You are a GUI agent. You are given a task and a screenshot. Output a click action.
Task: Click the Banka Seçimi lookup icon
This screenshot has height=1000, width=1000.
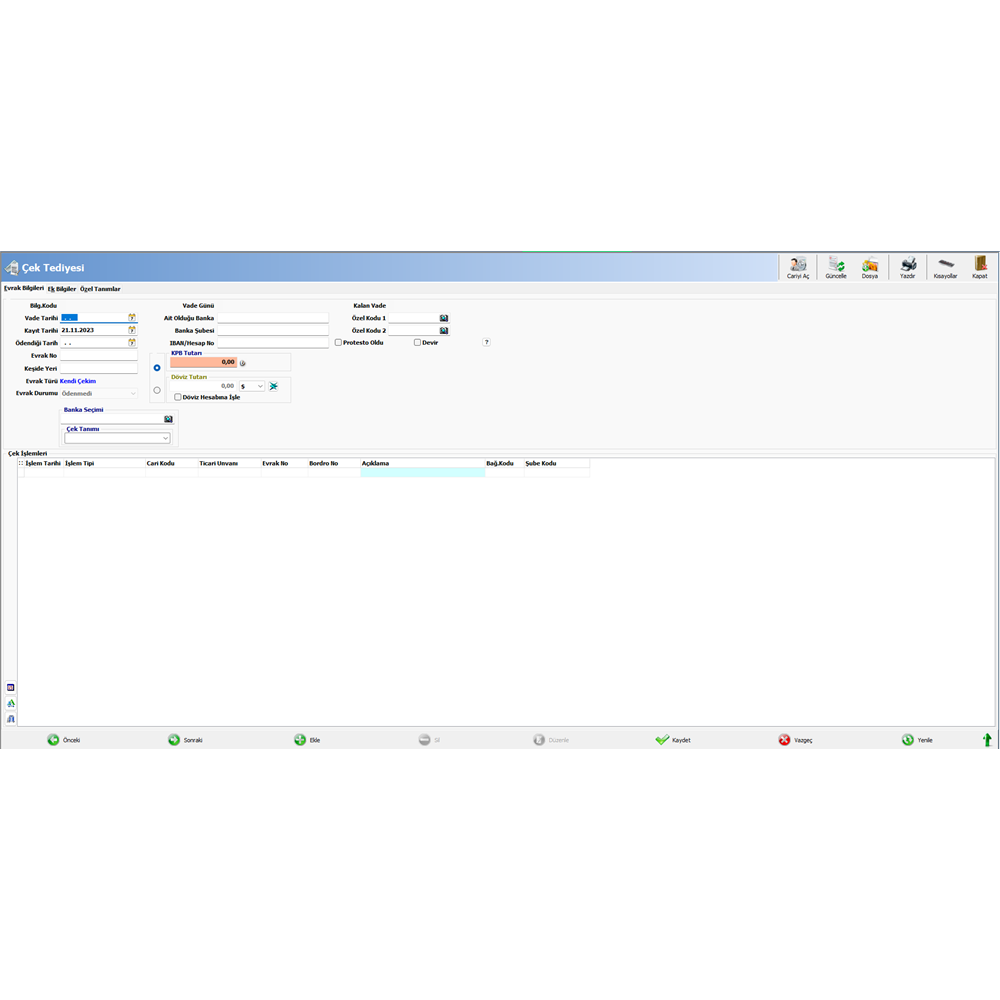tap(169, 418)
